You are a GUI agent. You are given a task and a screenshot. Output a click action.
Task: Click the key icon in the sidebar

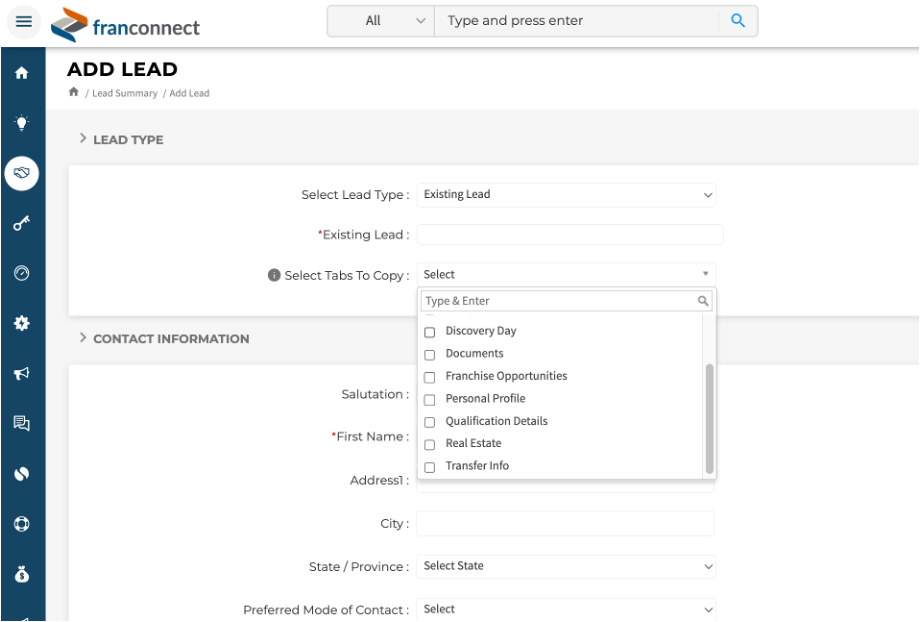tap(22, 223)
